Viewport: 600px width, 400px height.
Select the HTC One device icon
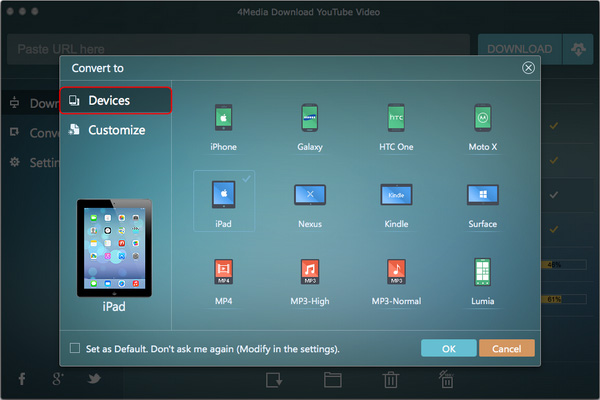point(397,119)
